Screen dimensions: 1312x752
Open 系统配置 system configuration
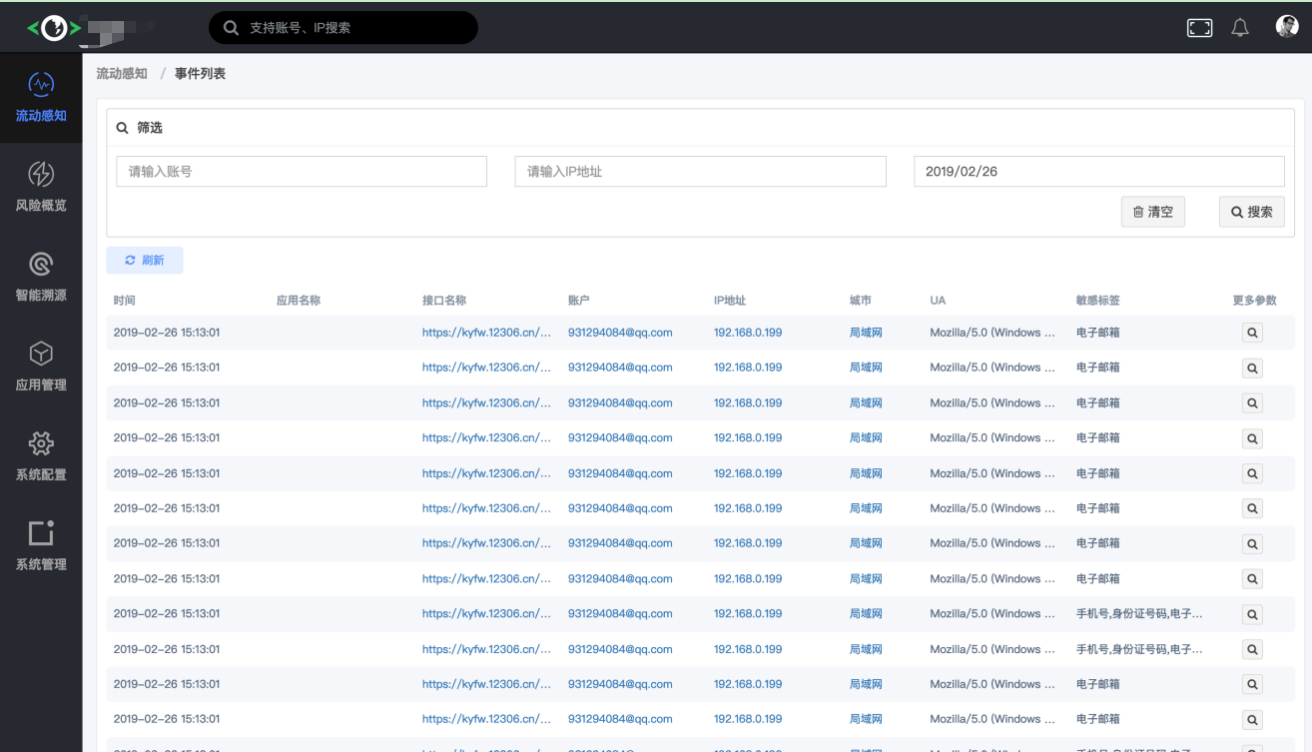click(41, 456)
